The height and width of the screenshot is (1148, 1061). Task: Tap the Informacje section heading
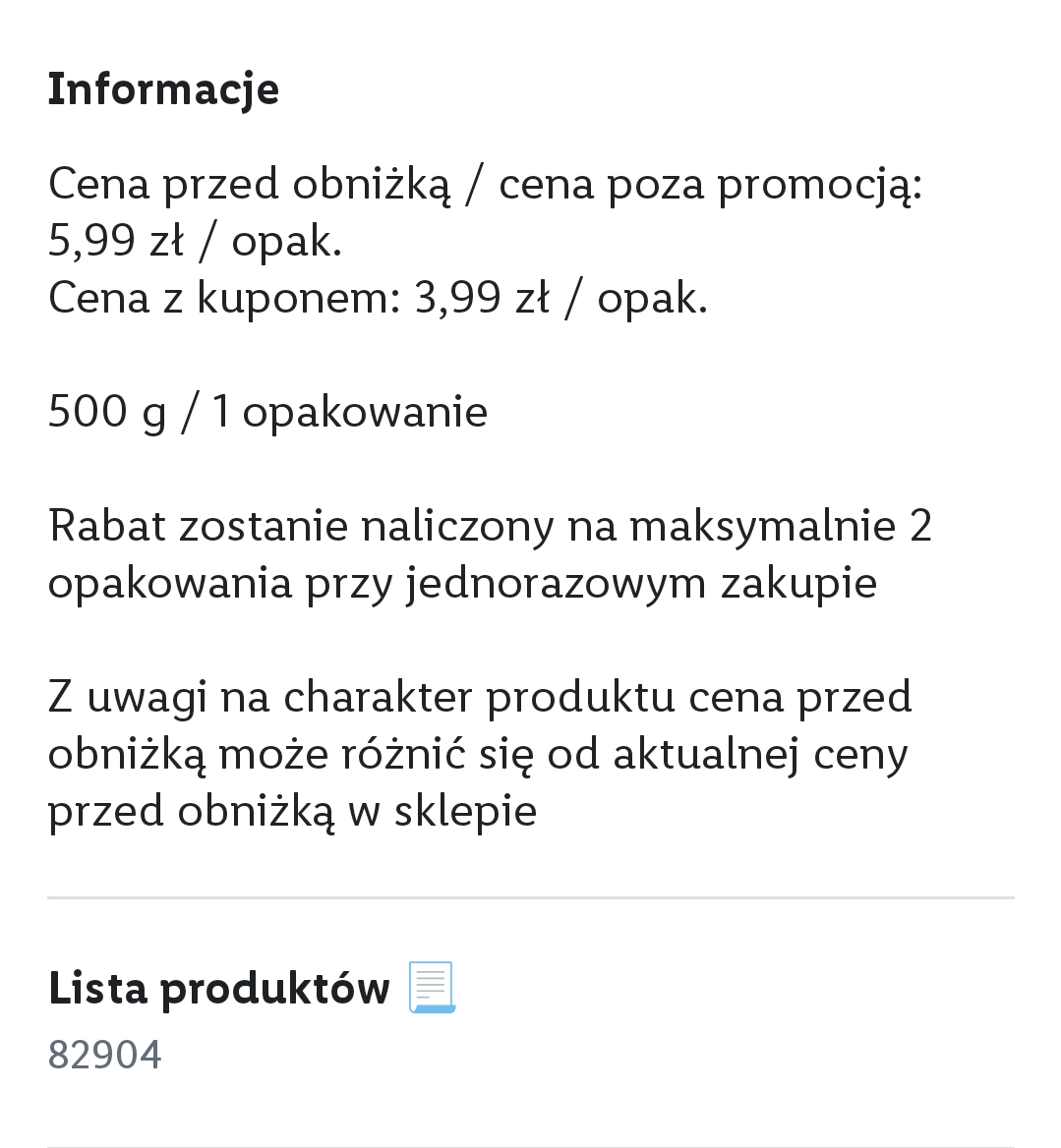coord(163,88)
